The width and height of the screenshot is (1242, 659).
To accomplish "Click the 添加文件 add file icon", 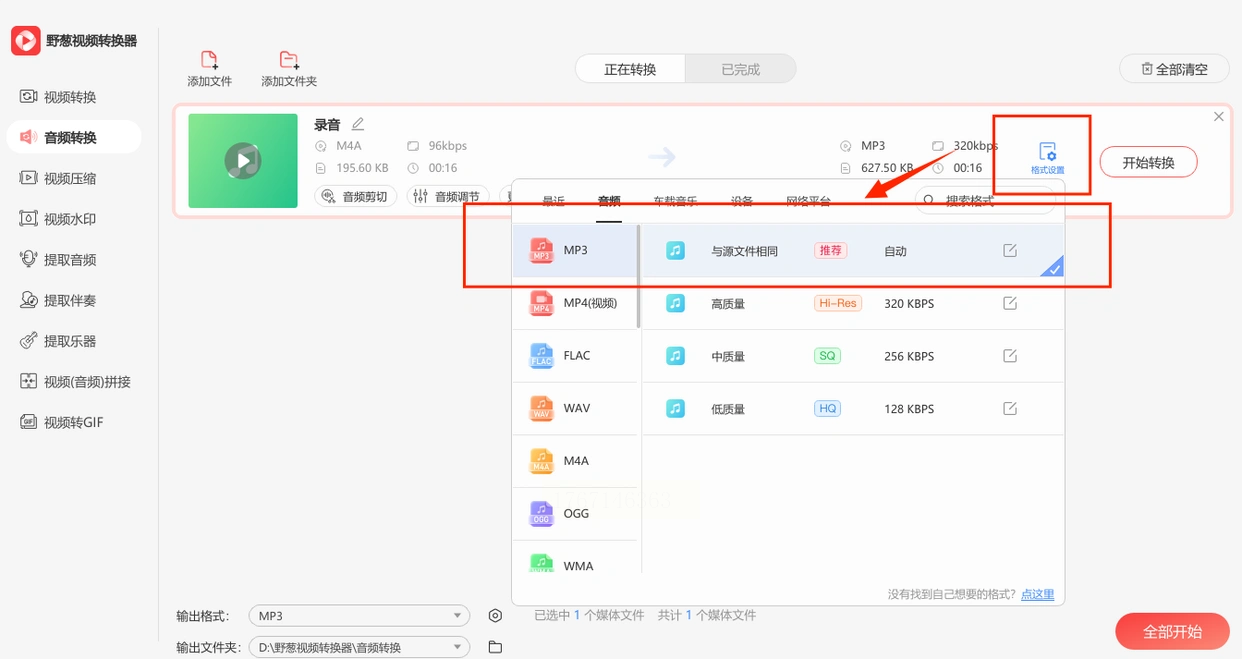I will point(209,60).
